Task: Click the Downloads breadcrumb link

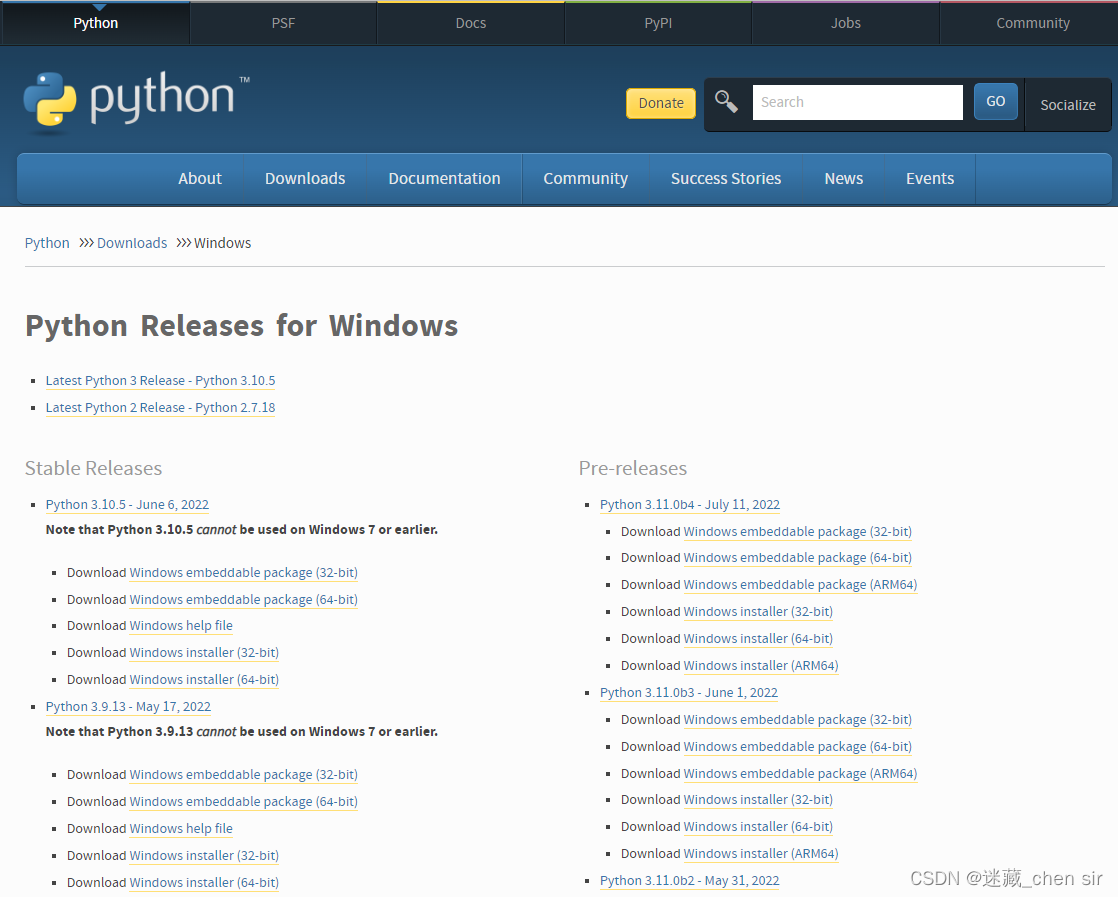Action: pyautogui.click(x=132, y=243)
